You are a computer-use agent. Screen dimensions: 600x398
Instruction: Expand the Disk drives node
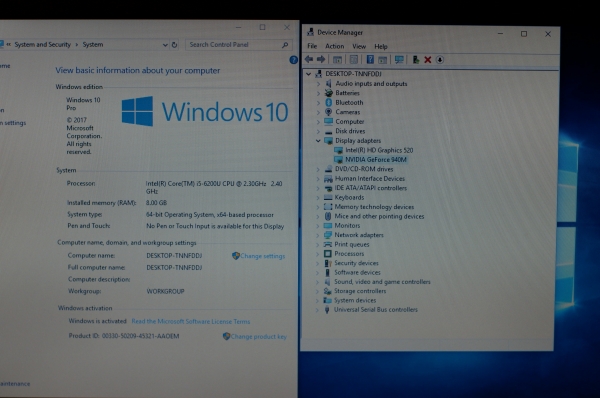point(318,131)
